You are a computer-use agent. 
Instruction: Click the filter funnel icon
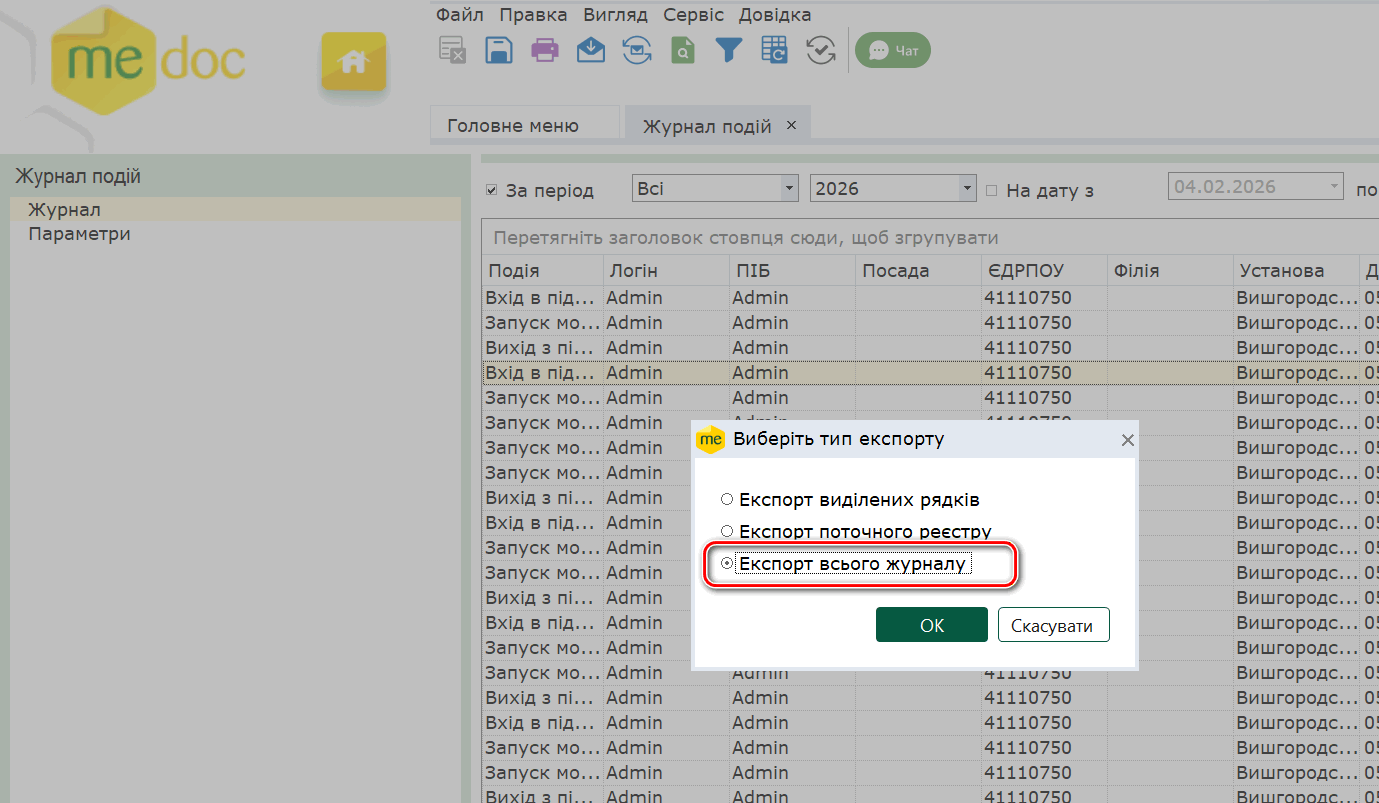pos(728,50)
